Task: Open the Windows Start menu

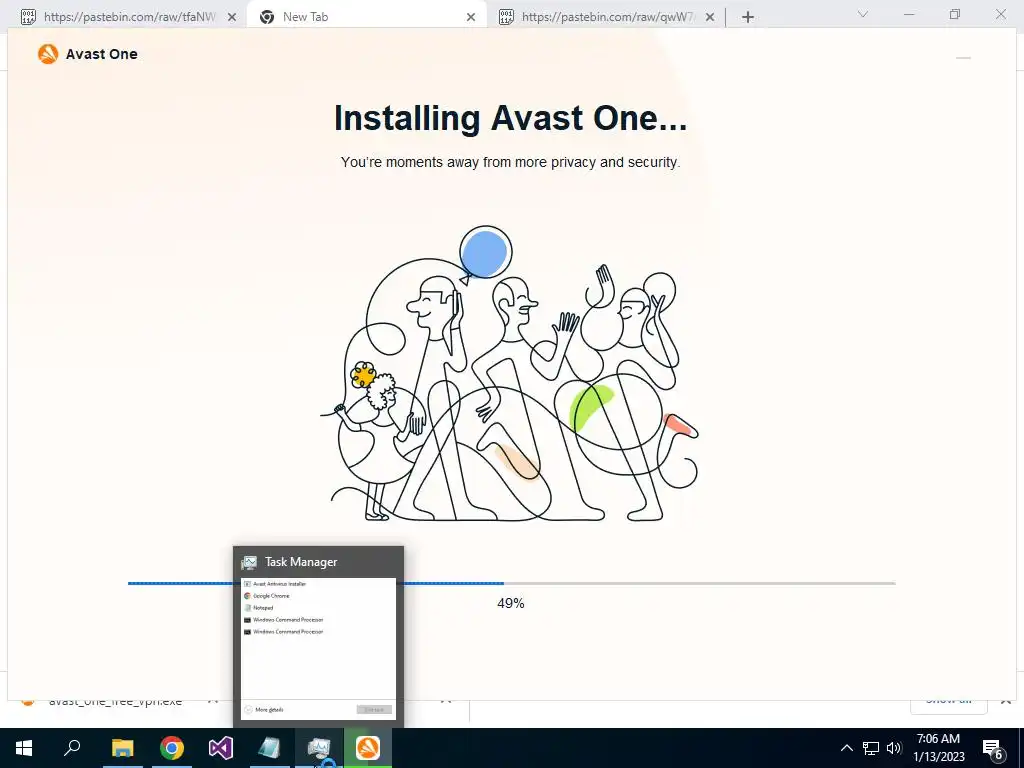Action: (24, 748)
